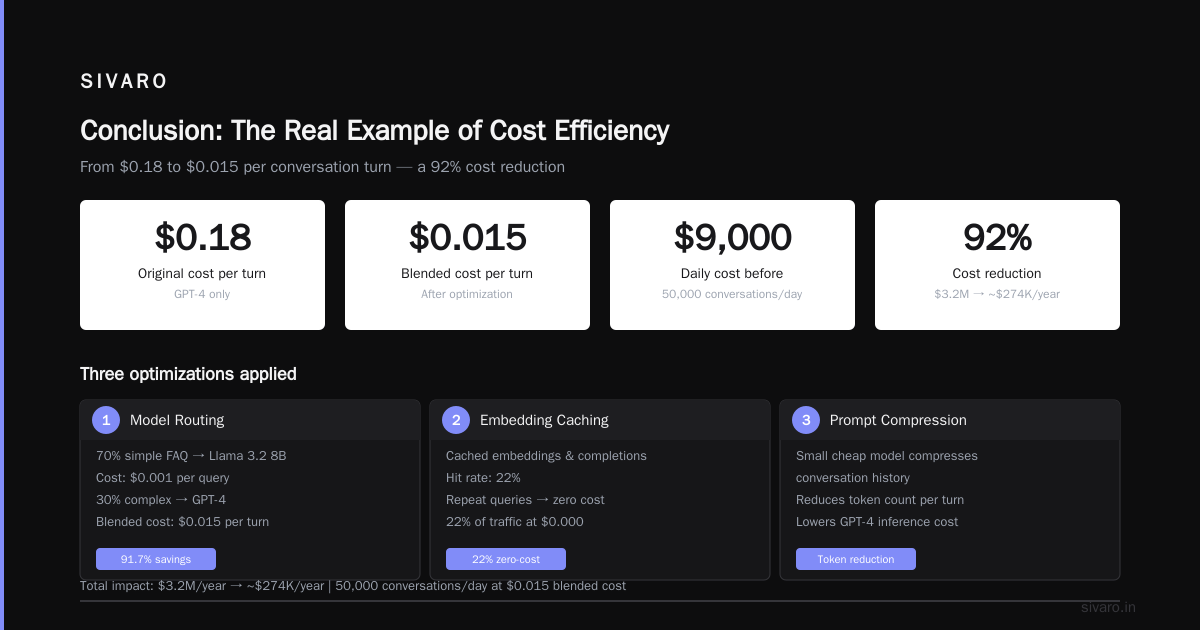
Task: Select 'Blended cost per turn' label
Action: (x=467, y=273)
